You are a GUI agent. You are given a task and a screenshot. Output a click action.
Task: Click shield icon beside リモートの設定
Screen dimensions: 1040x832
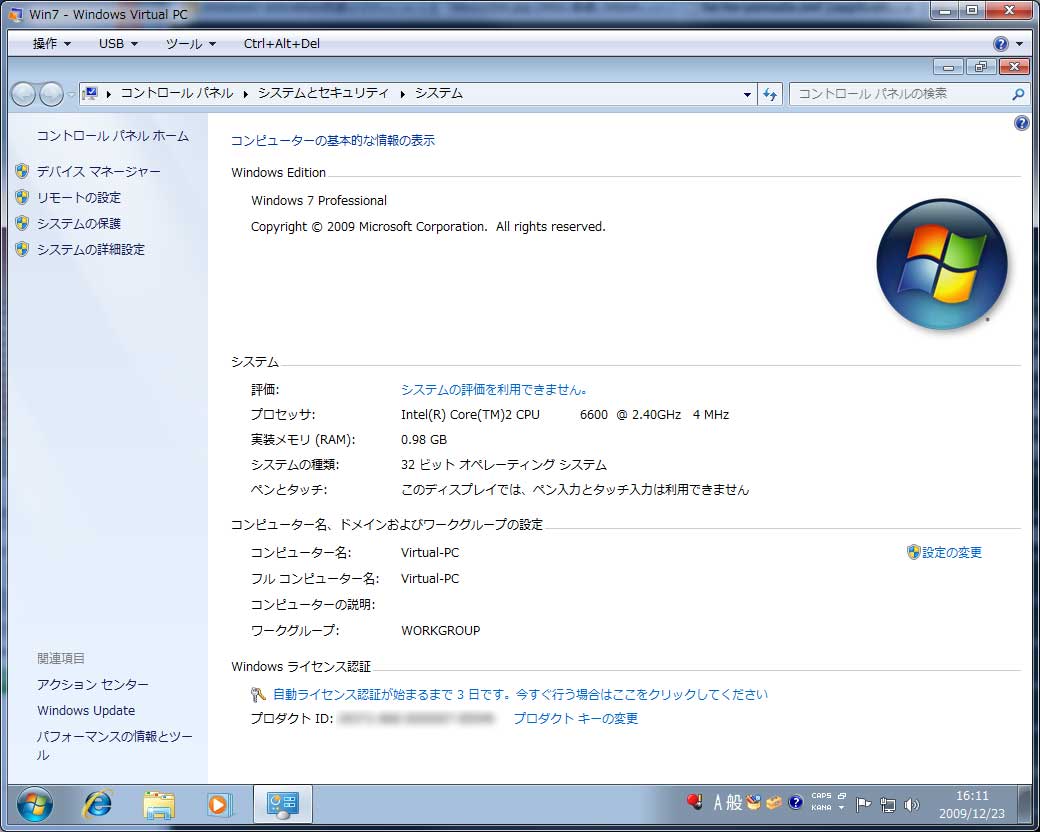point(22,197)
